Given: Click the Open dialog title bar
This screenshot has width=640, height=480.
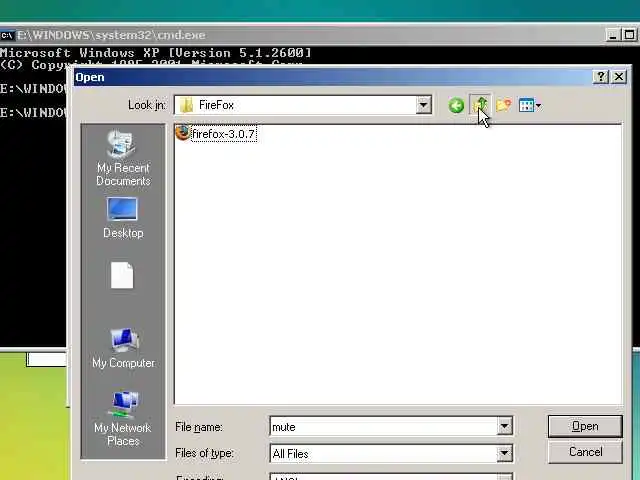Looking at the screenshot, I should click(x=333, y=77).
